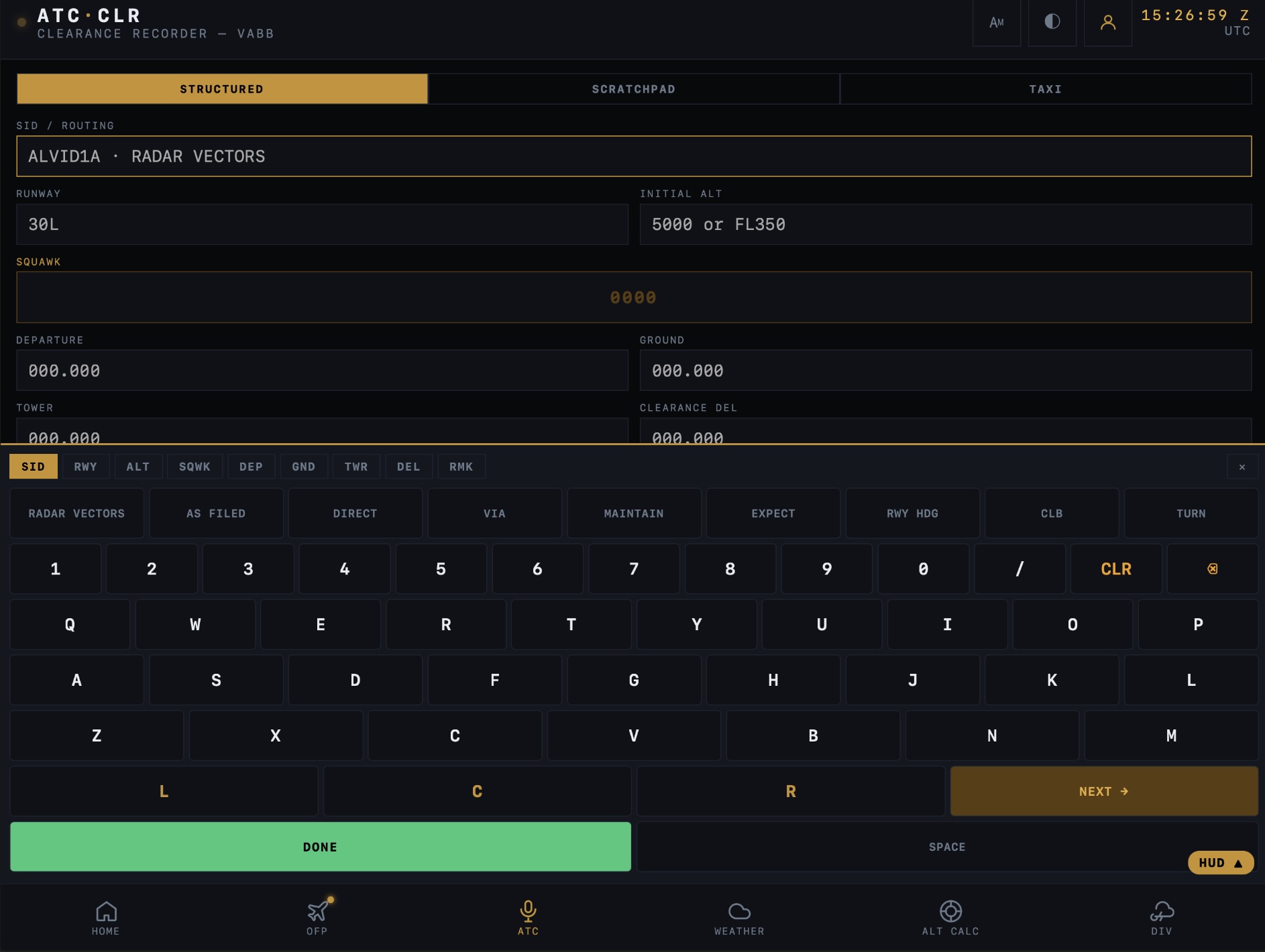Viewport: 1265px width, 952px height.
Task: Select the SID keyboard field tab
Action: pyautogui.click(x=34, y=467)
